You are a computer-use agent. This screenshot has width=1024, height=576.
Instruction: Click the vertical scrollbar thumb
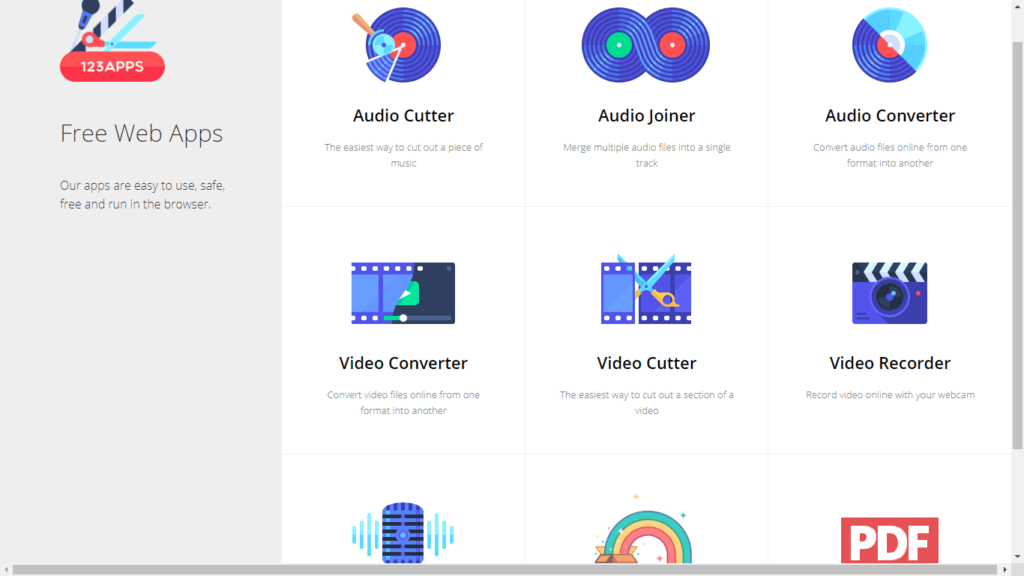pos(1017,245)
